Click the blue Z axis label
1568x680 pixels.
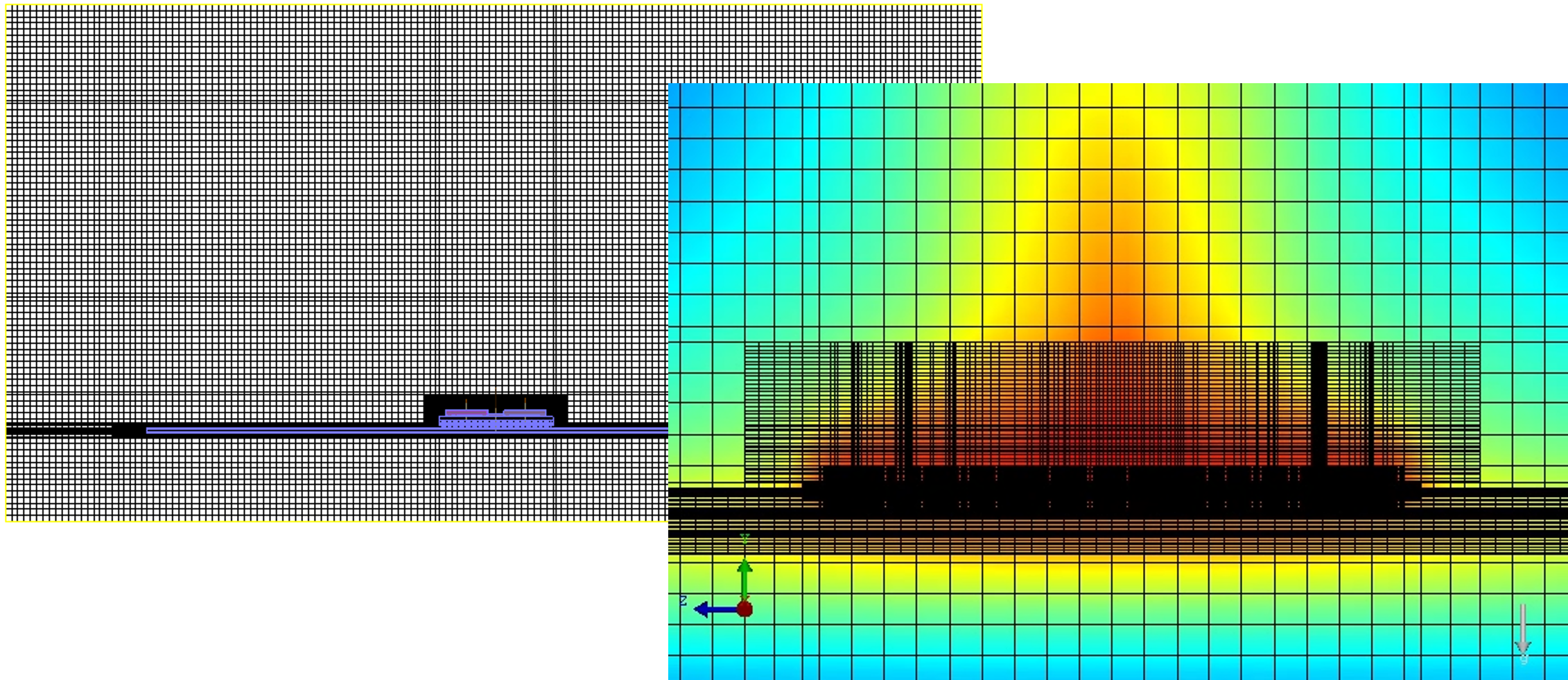(x=683, y=600)
